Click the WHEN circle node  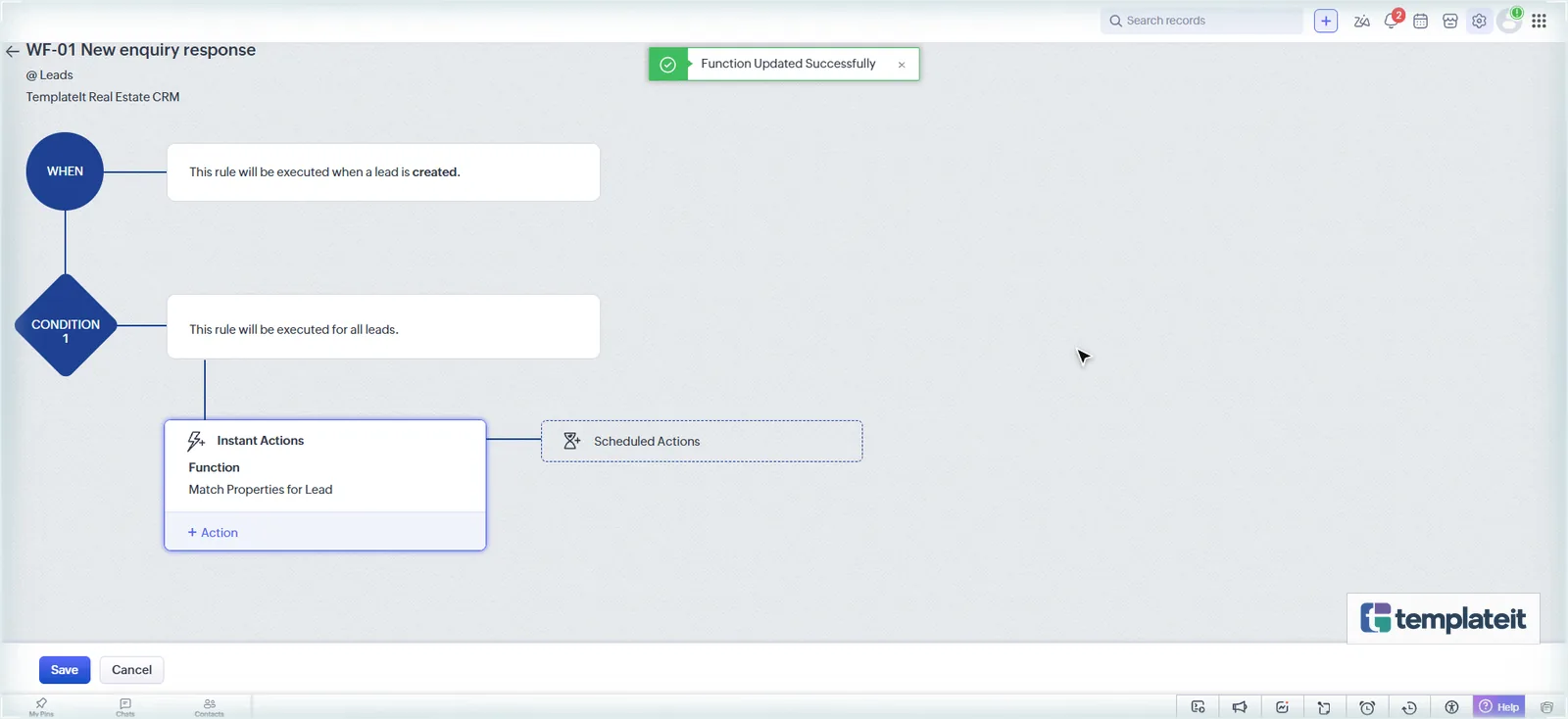(x=65, y=171)
